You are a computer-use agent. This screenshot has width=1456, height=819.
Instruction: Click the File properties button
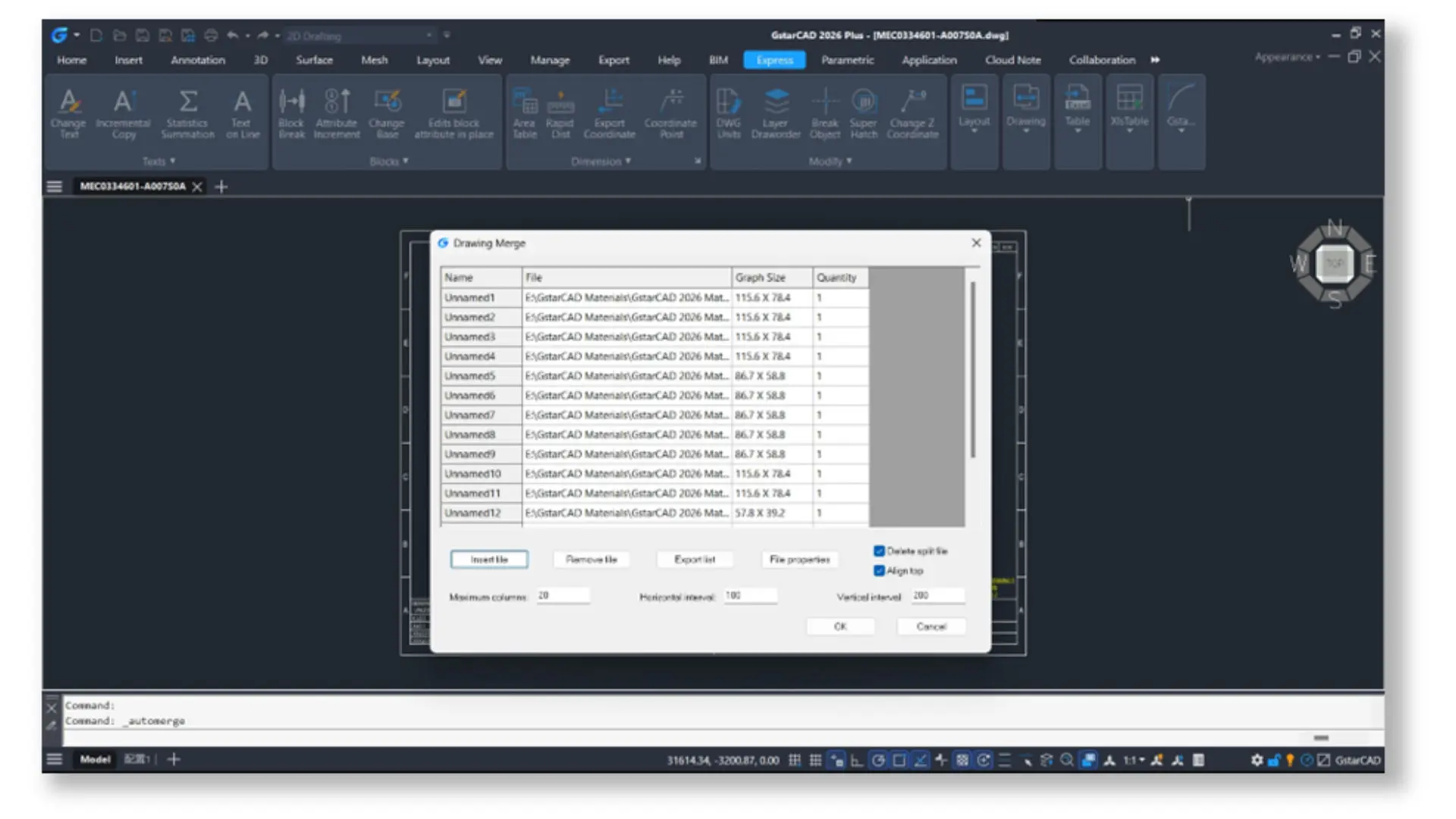tap(799, 560)
